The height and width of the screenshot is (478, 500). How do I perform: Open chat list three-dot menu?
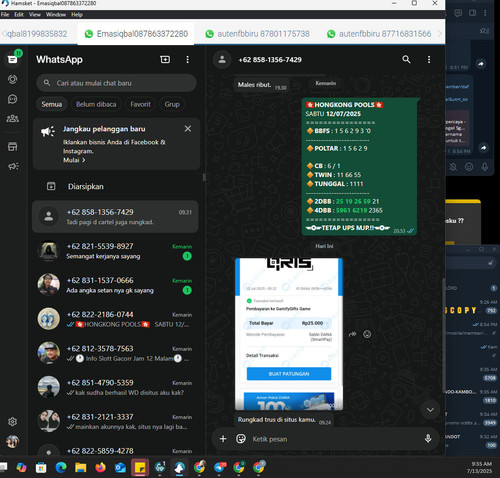click(187, 59)
